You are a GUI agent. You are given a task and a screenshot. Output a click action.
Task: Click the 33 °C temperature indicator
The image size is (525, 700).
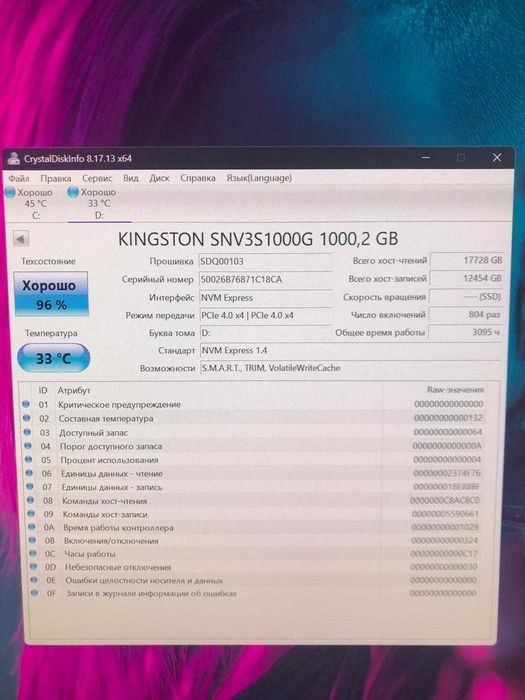coord(54,358)
